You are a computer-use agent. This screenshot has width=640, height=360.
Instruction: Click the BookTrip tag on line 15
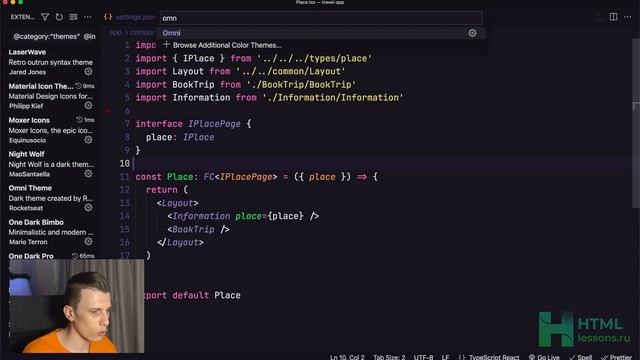193,229
